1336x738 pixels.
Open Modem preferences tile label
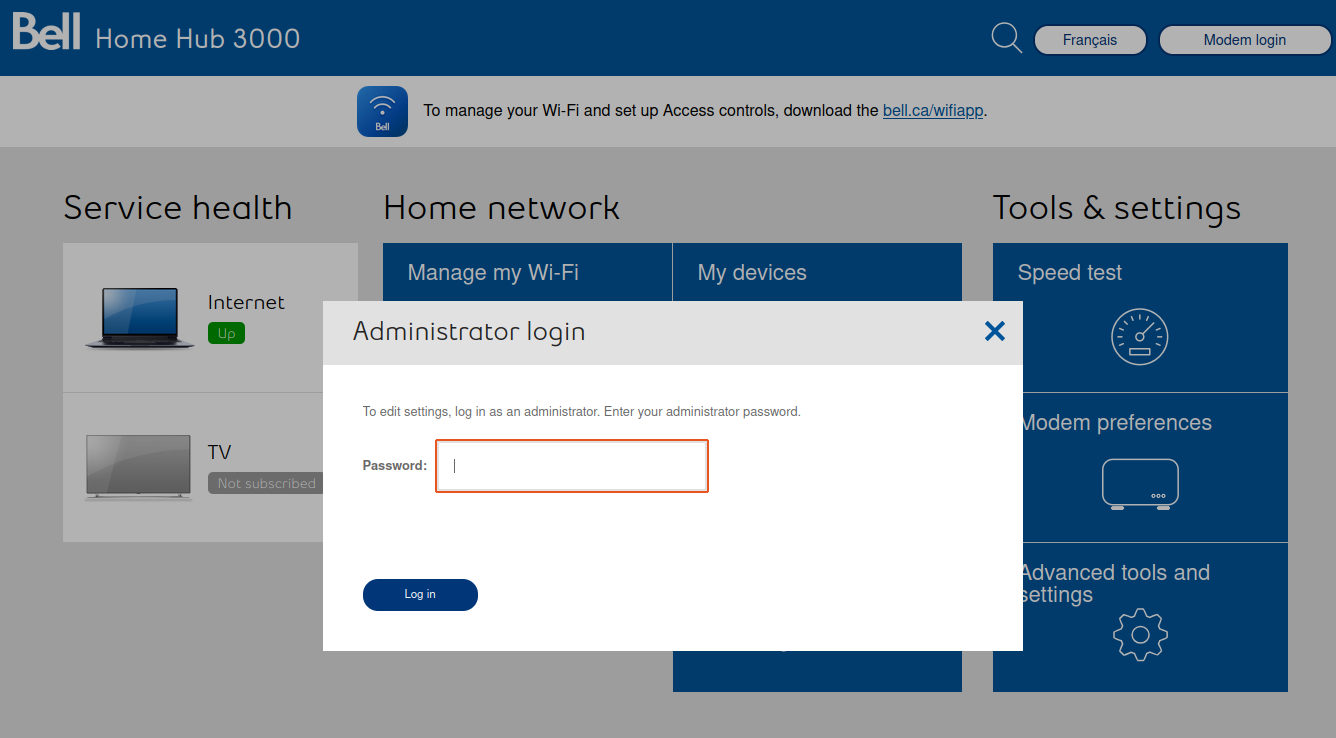coord(1115,422)
